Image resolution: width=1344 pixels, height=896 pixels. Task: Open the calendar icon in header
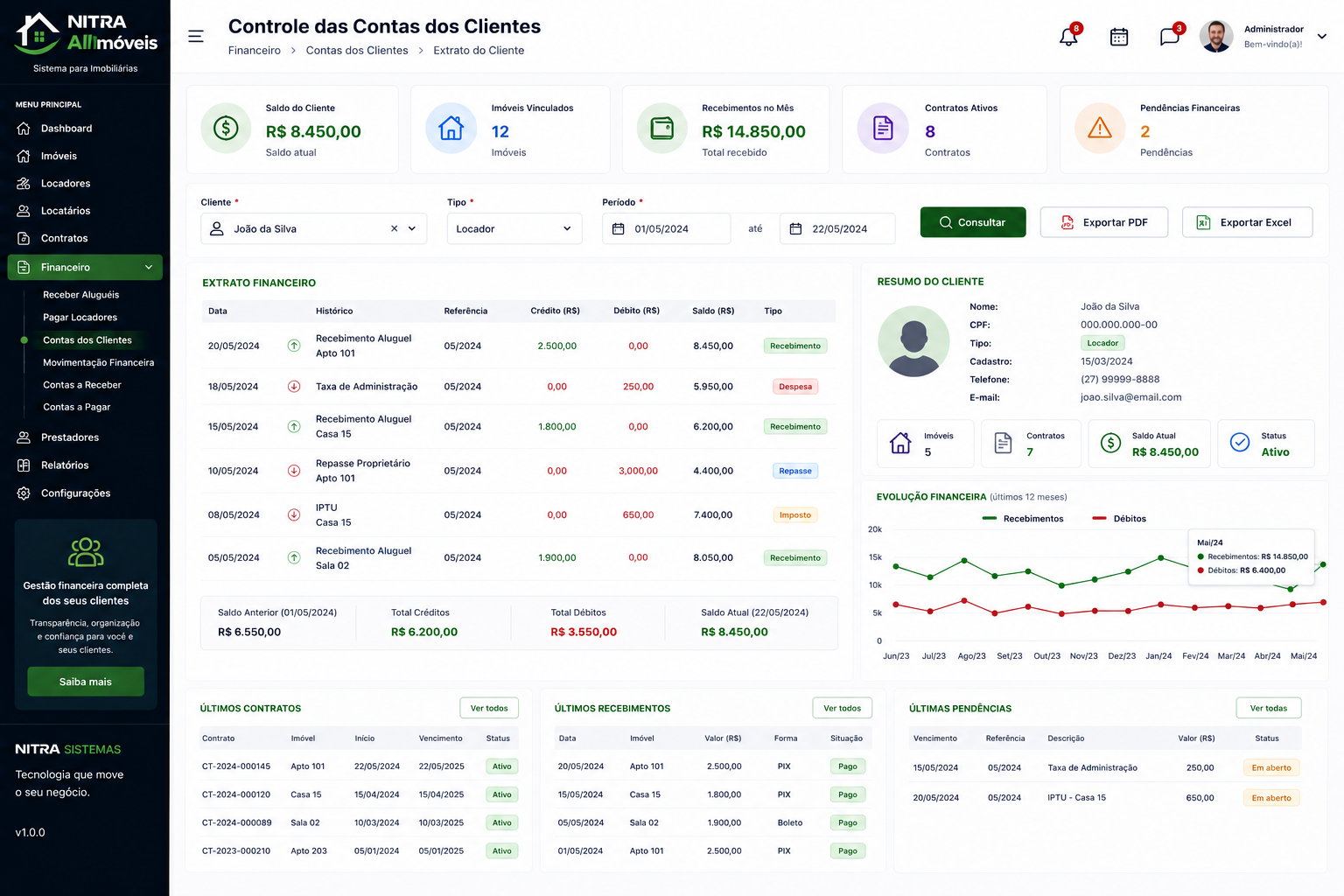click(x=1119, y=37)
